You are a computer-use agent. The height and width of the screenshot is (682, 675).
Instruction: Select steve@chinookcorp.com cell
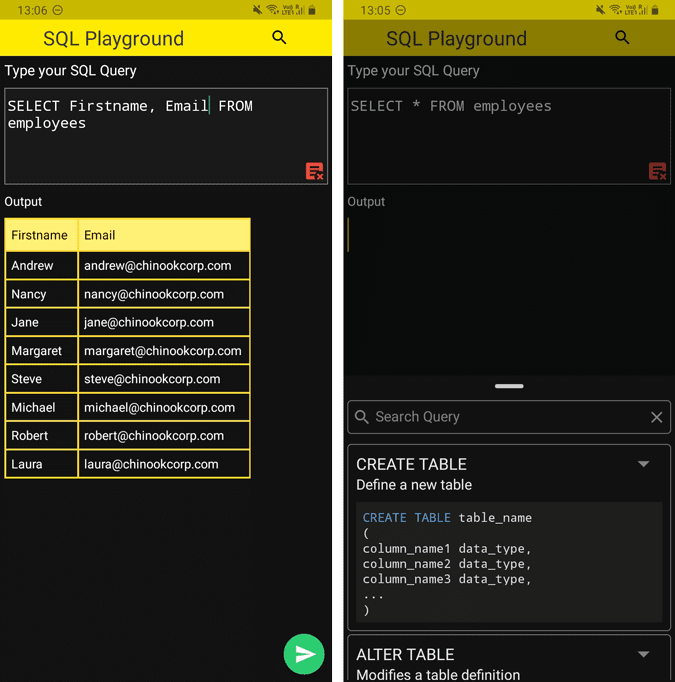(164, 379)
